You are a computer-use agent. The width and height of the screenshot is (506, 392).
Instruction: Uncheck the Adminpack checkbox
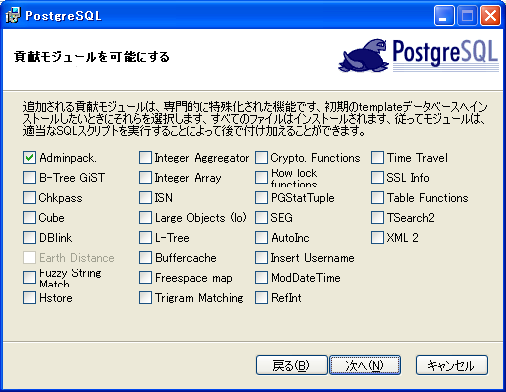(x=29, y=158)
